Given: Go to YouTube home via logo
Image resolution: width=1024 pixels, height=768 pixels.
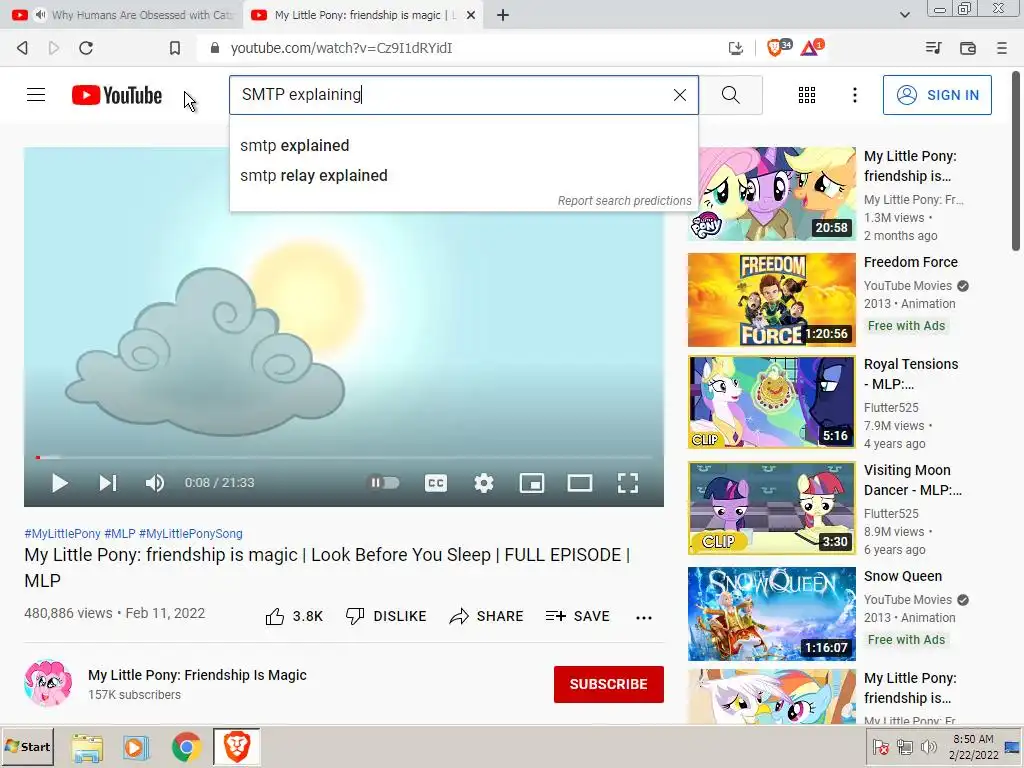Looking at the screenshot, I should [117, 95].
